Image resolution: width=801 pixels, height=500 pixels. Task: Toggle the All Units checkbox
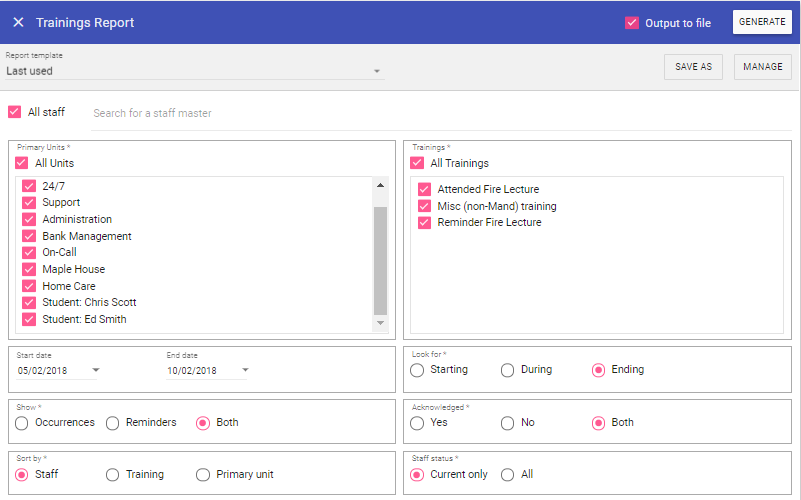[22, 163]
